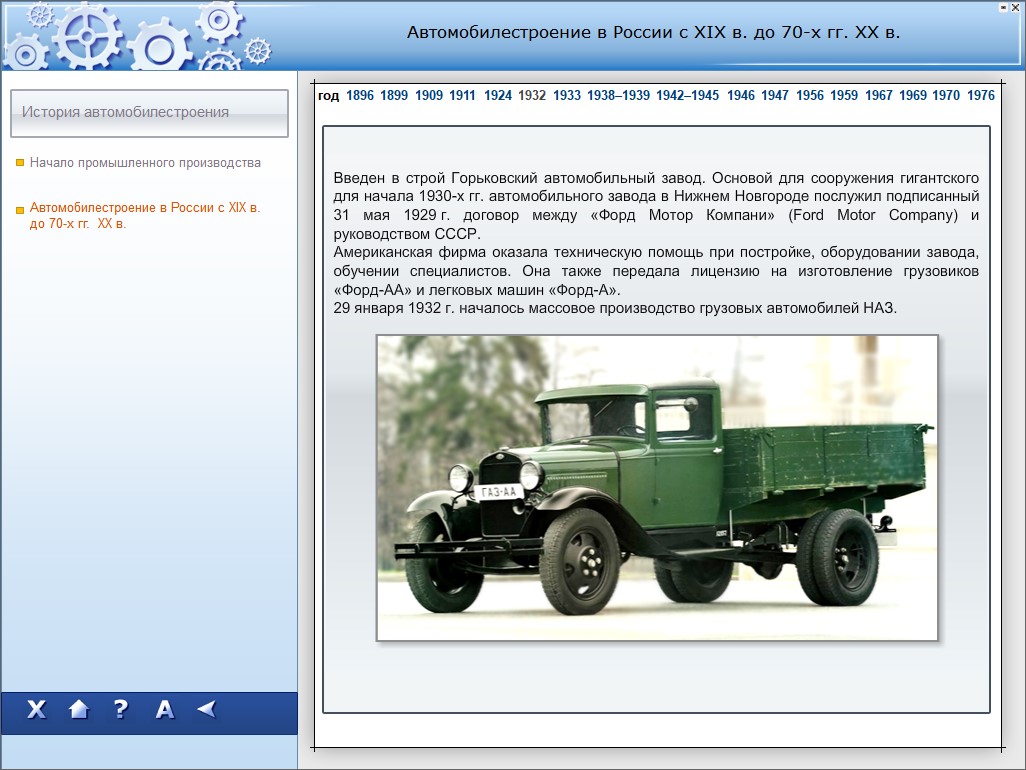
Task: Open 'Начало промышленного производства' section
Action: click(145, 163)
